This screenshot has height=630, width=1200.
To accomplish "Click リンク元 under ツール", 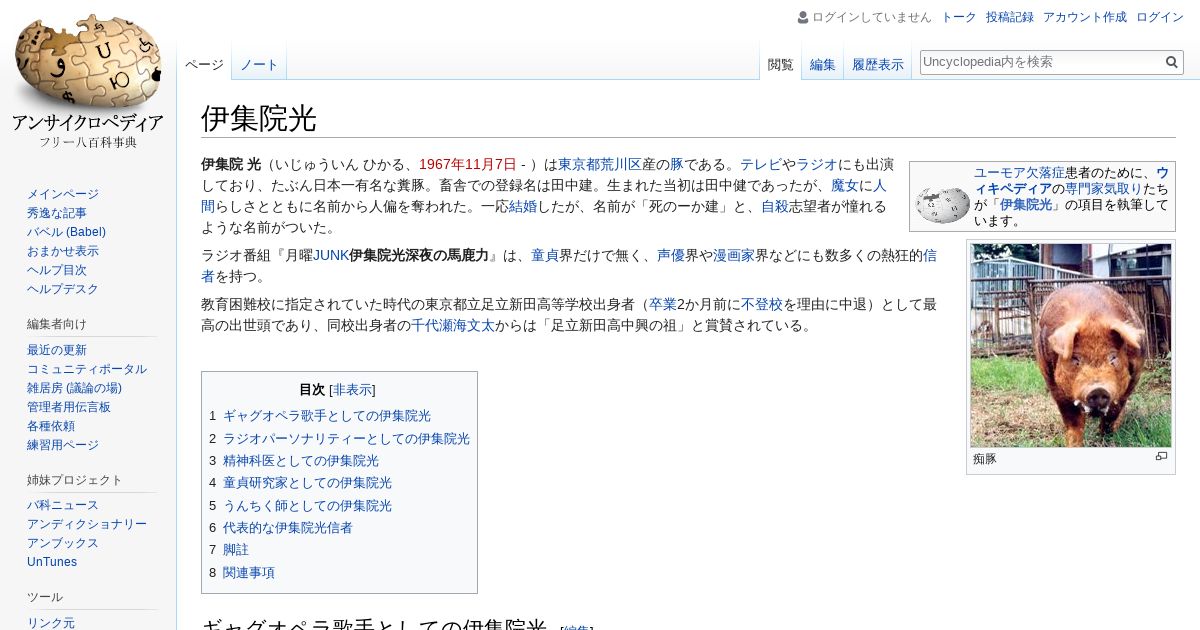I will (51, 623).
